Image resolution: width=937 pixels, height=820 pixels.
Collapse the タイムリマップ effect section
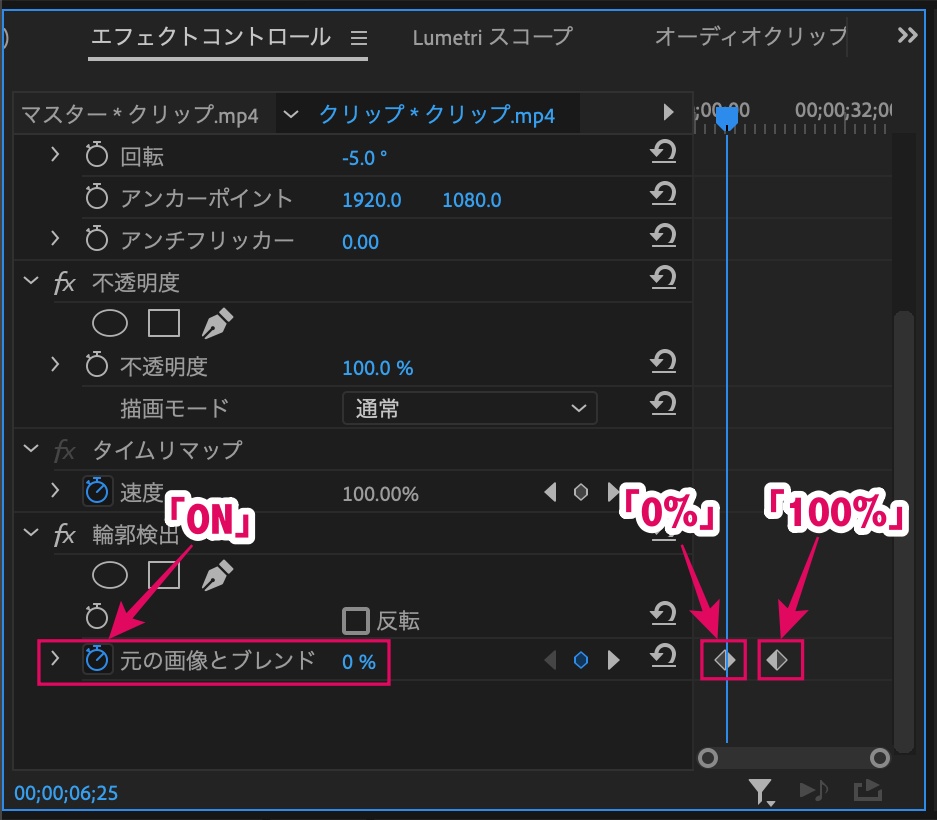[31, 448]
